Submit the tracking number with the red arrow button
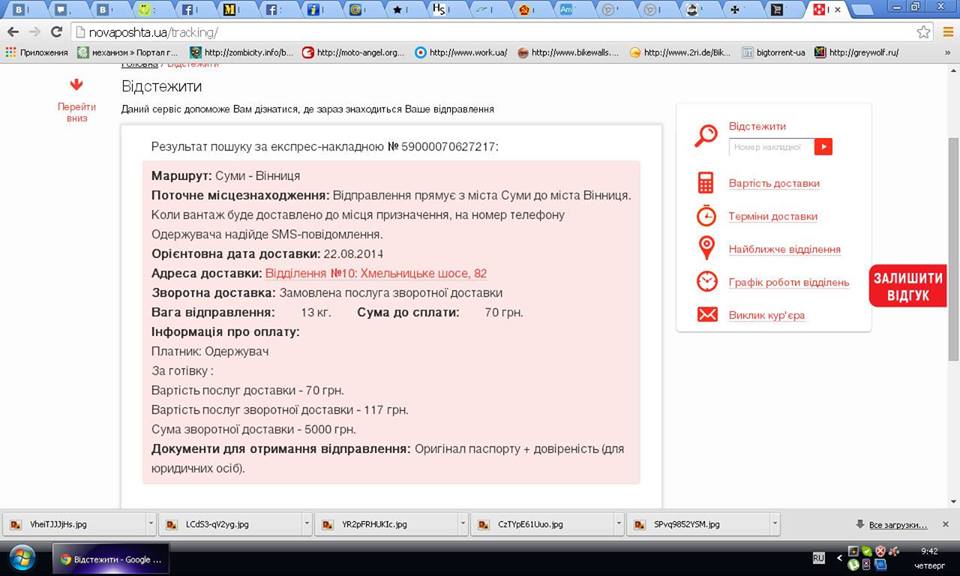960x576 pixels. pos(823,147)
